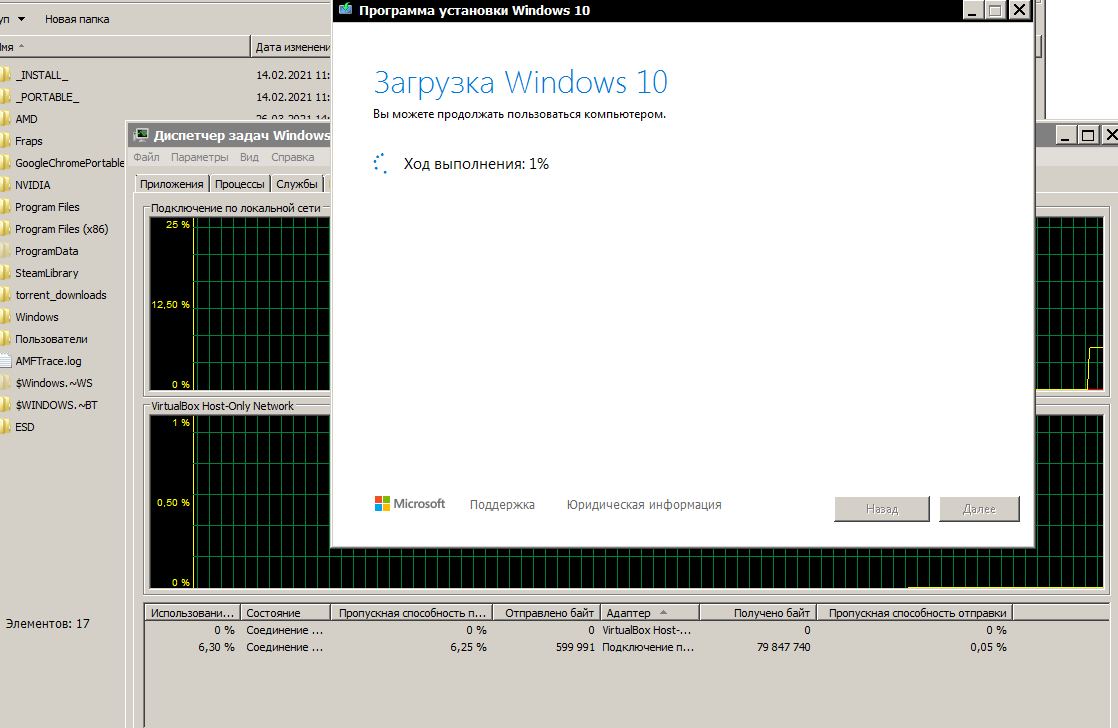Sort Explorer list by the Имя column

click(x=125, y=47)
